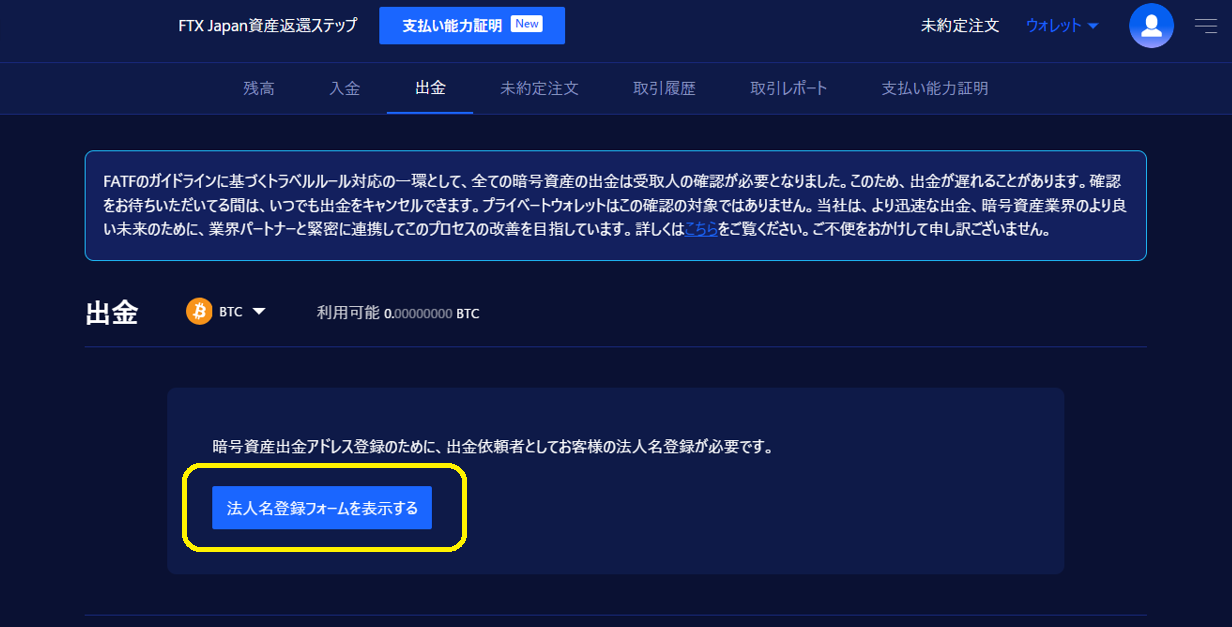This screenshot has height=627, width=1232.
Task: Open the 取引レポート tab
Action: [789, 88]
